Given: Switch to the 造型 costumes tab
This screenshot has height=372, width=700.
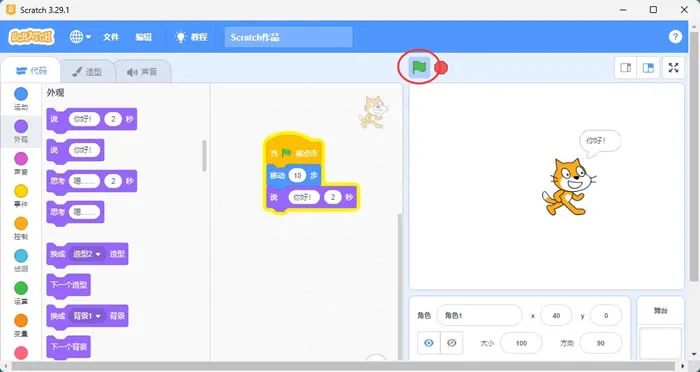Looking at the screenshot, I should [x=88, y=71].
